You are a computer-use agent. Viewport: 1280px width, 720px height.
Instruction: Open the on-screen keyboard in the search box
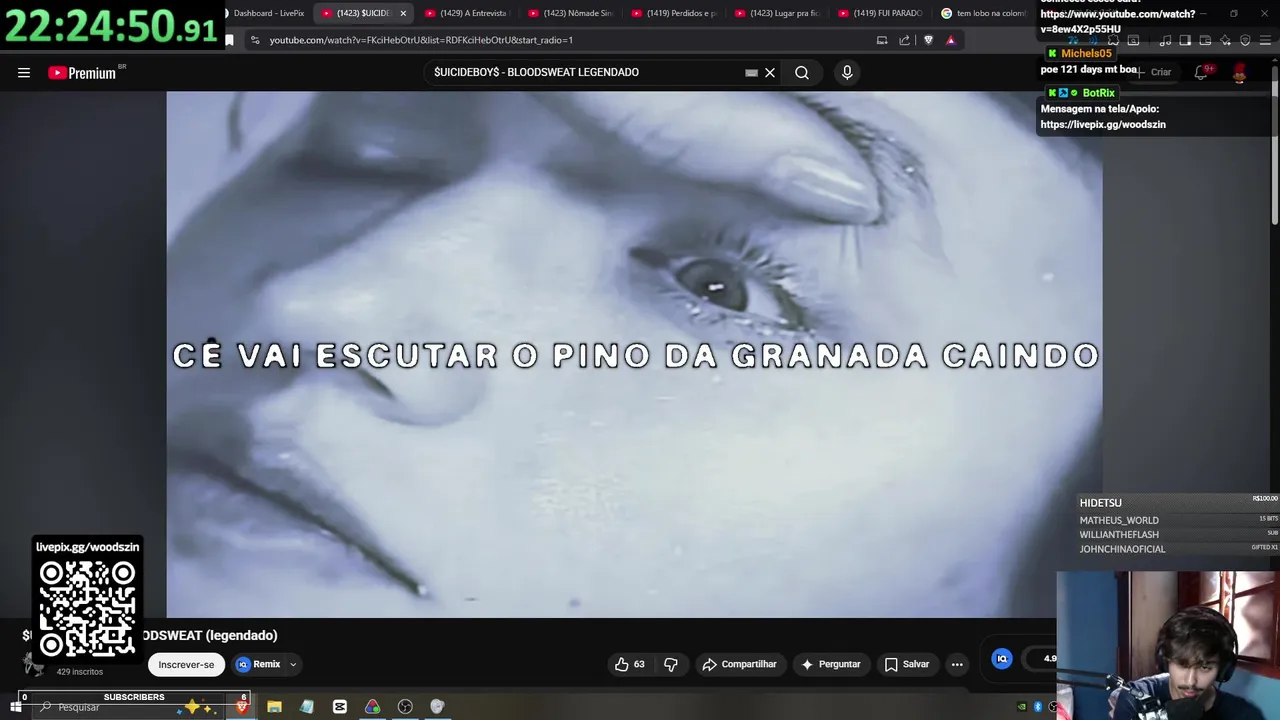(x=751, y=73)
